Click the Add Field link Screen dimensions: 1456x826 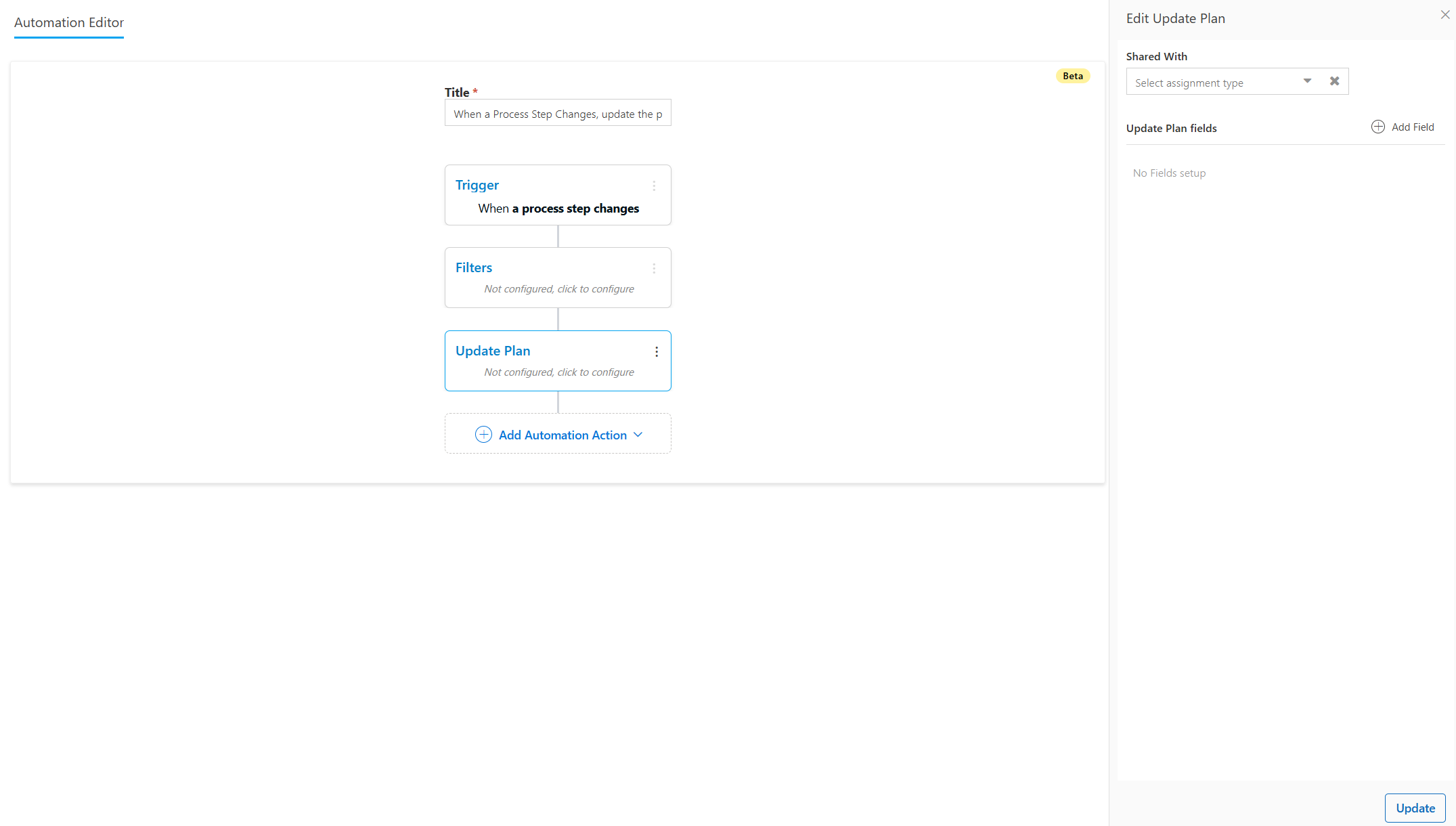click(1413, 127)
